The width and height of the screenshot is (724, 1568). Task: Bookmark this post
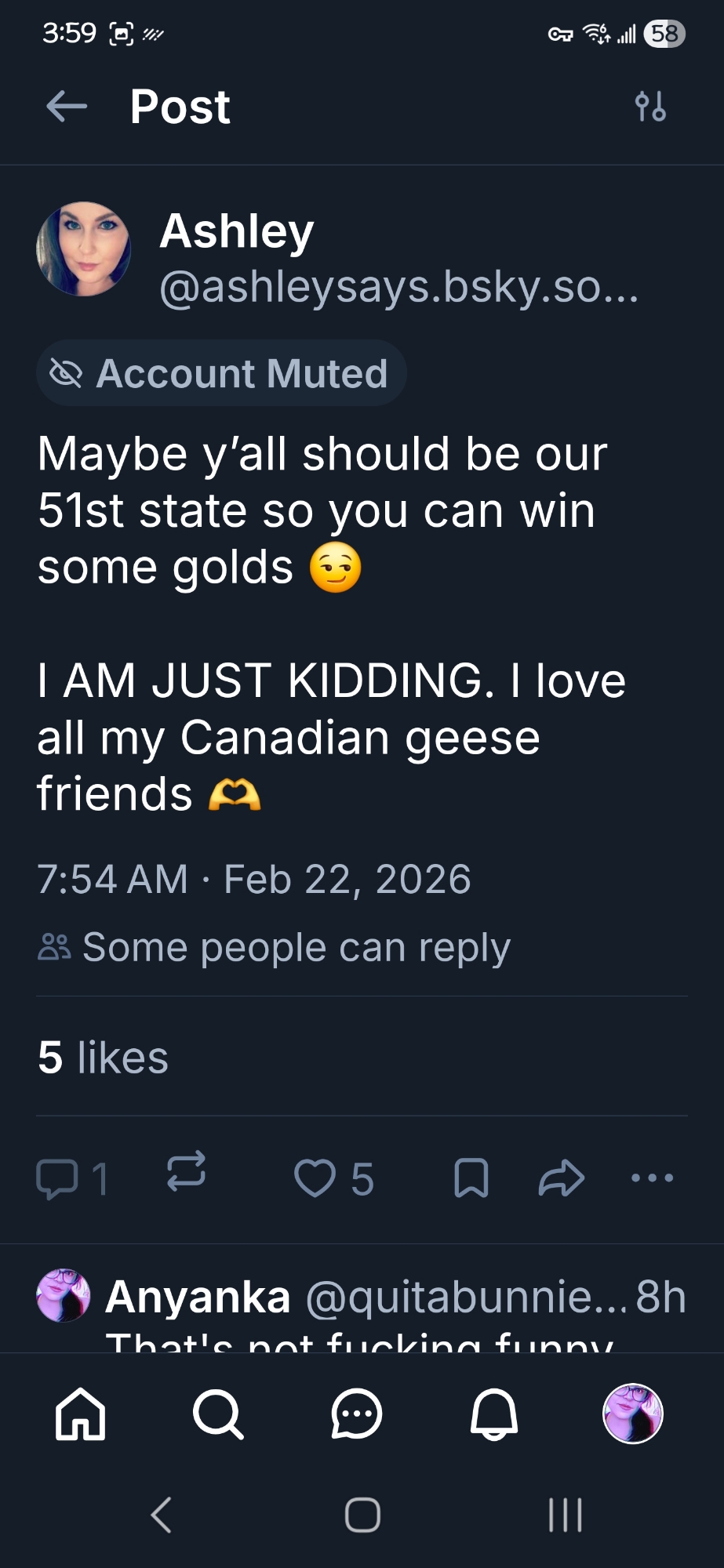point(471,1178)
